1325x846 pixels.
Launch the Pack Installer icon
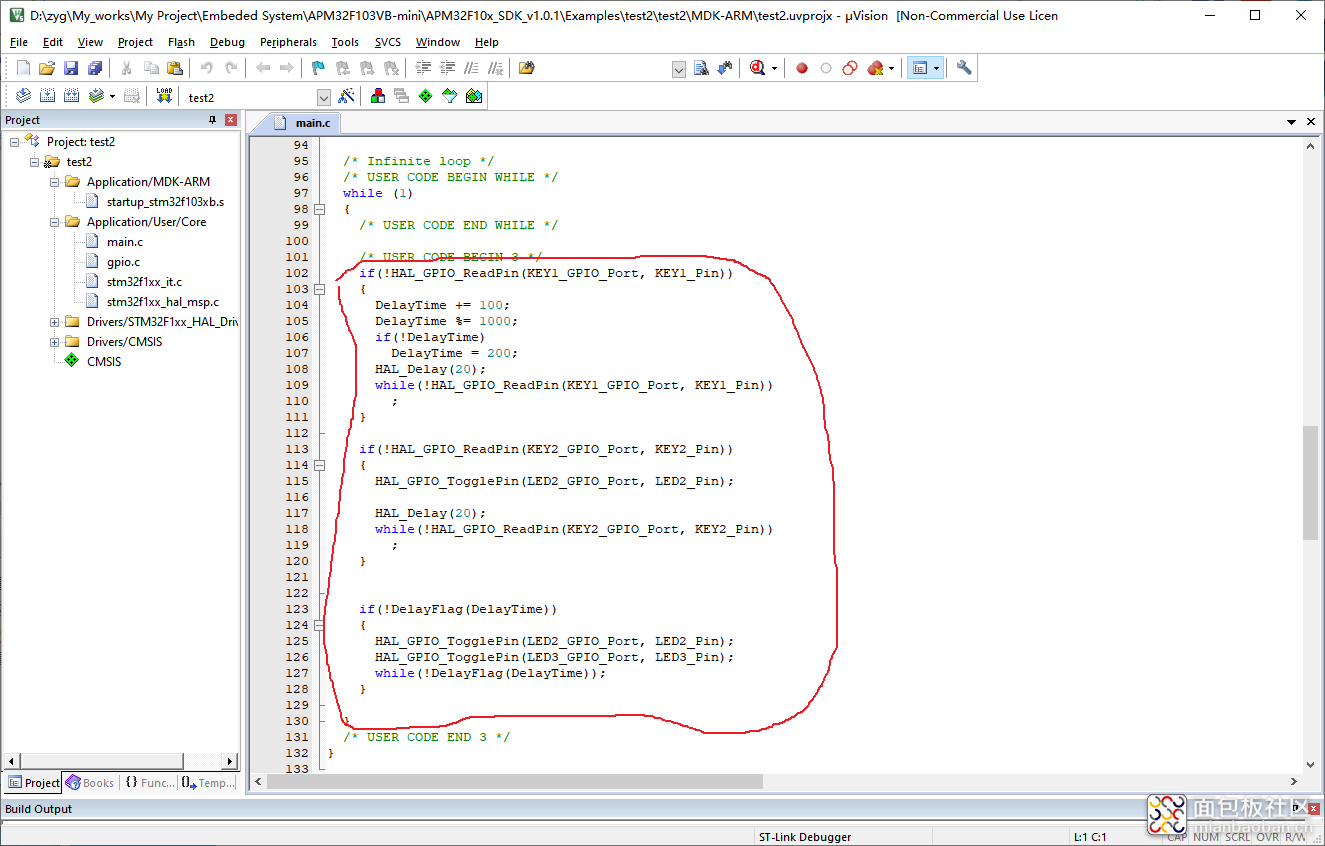pyautogui.click(x=474, y=96)
